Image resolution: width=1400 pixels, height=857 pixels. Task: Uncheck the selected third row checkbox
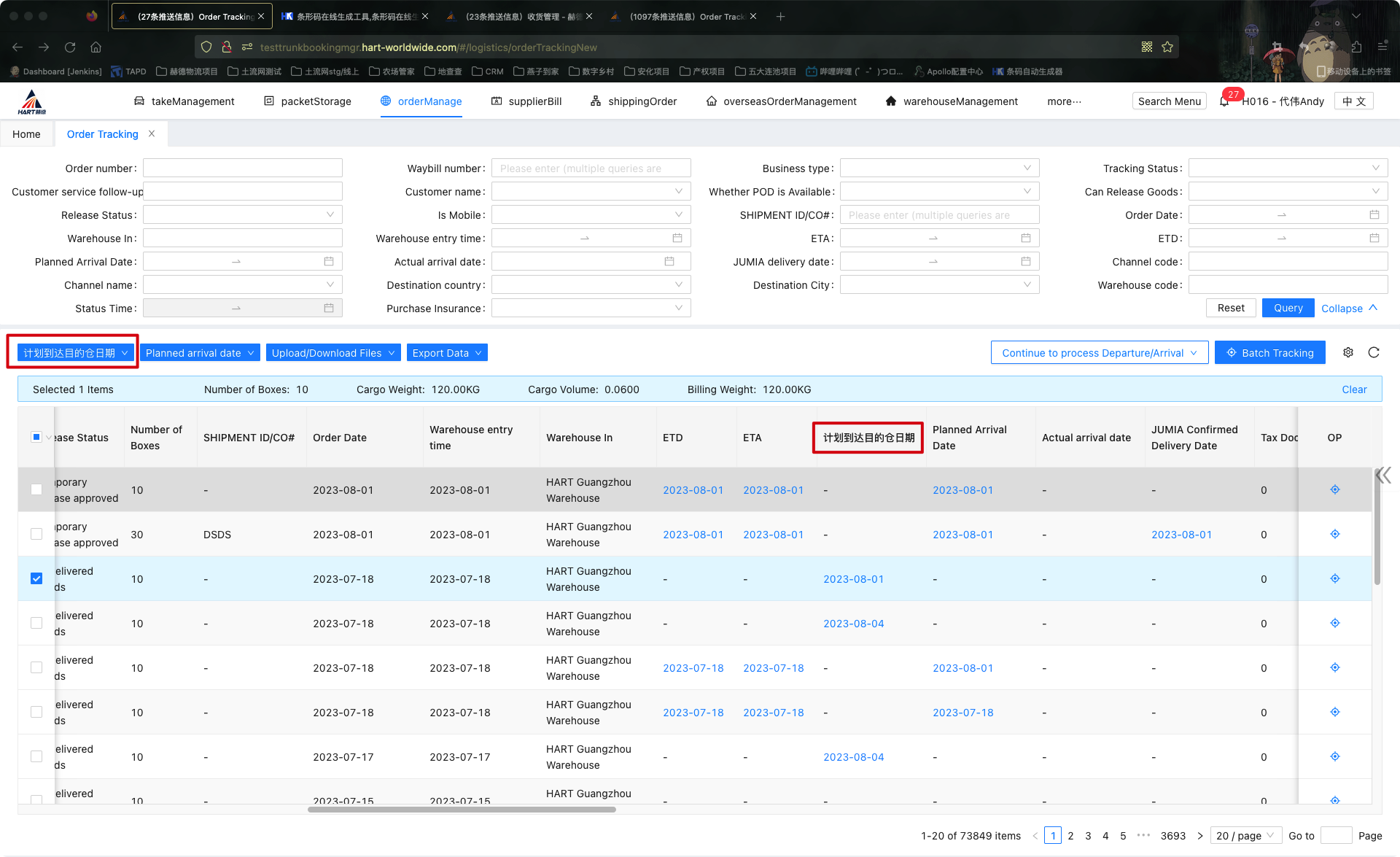(36, 578)
